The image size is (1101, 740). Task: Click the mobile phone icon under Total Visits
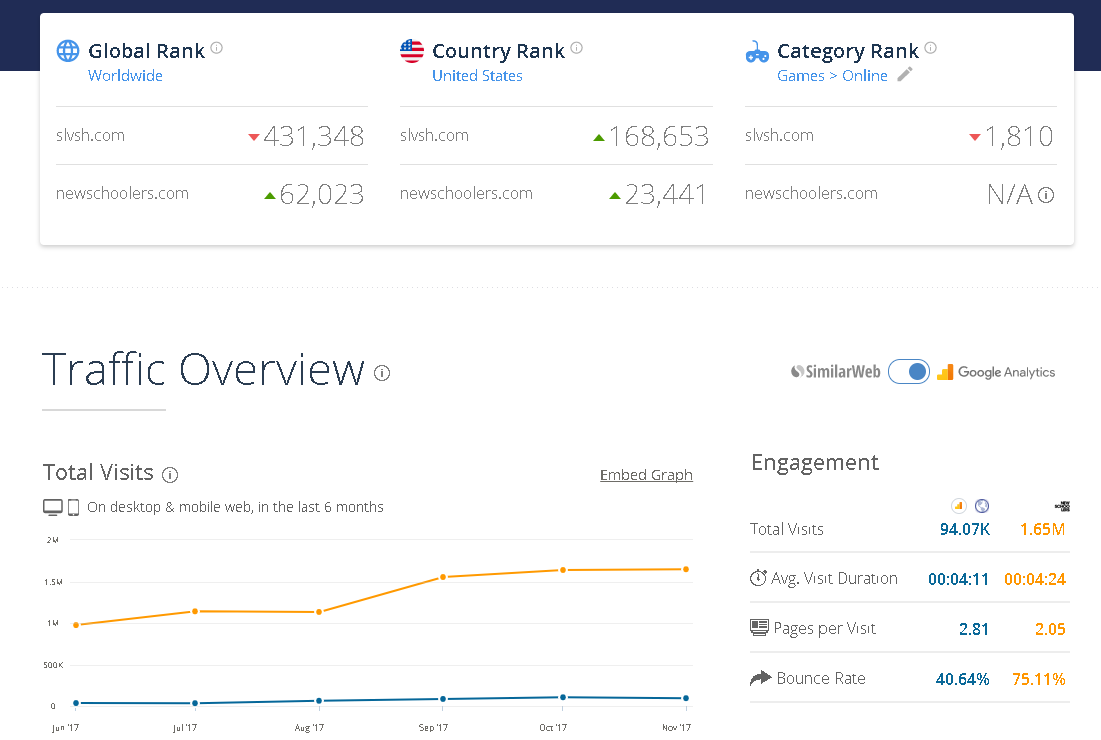click(74, 507)
